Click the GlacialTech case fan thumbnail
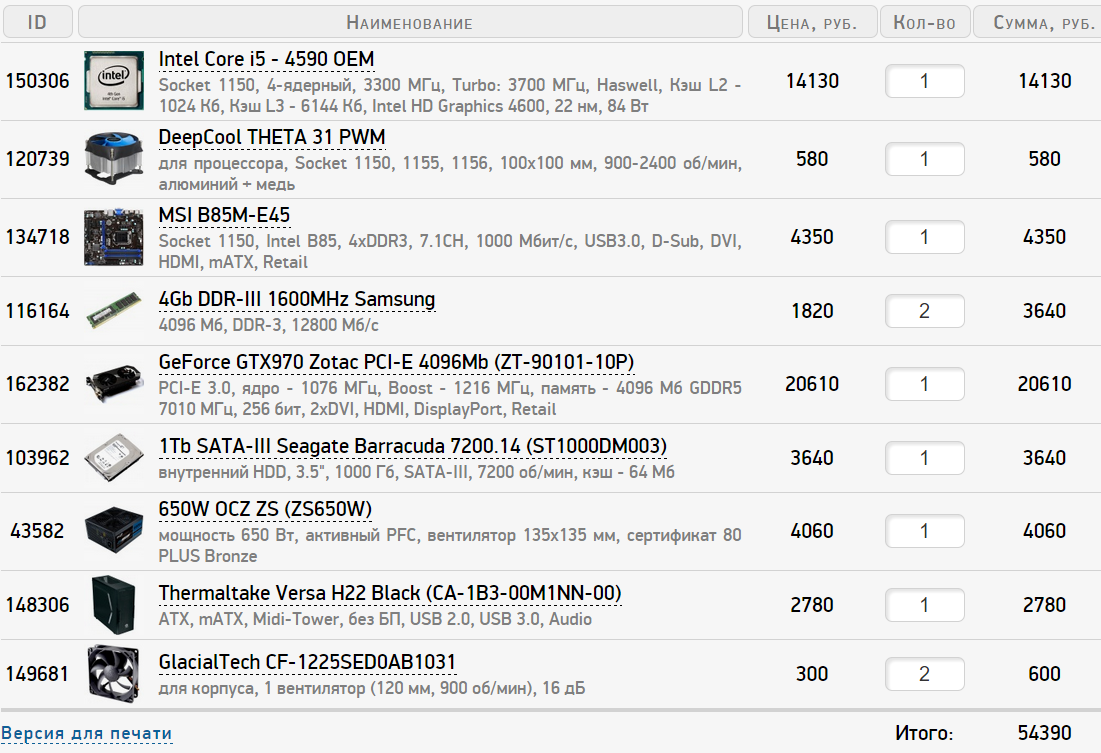The image size is (1101, 753). 114,674
